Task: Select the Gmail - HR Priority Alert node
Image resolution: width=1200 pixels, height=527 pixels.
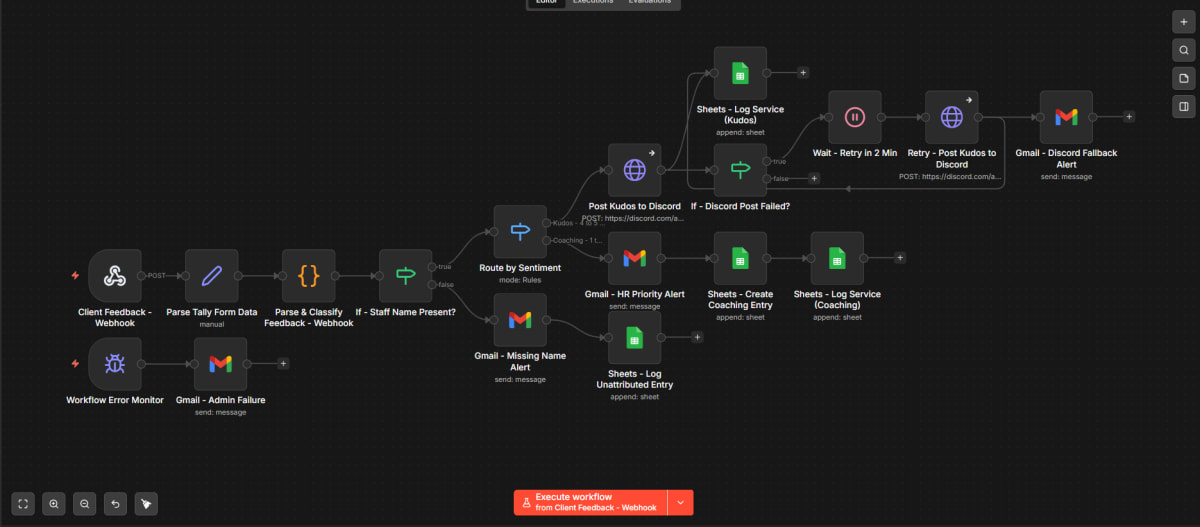Action: pos(635,258)
